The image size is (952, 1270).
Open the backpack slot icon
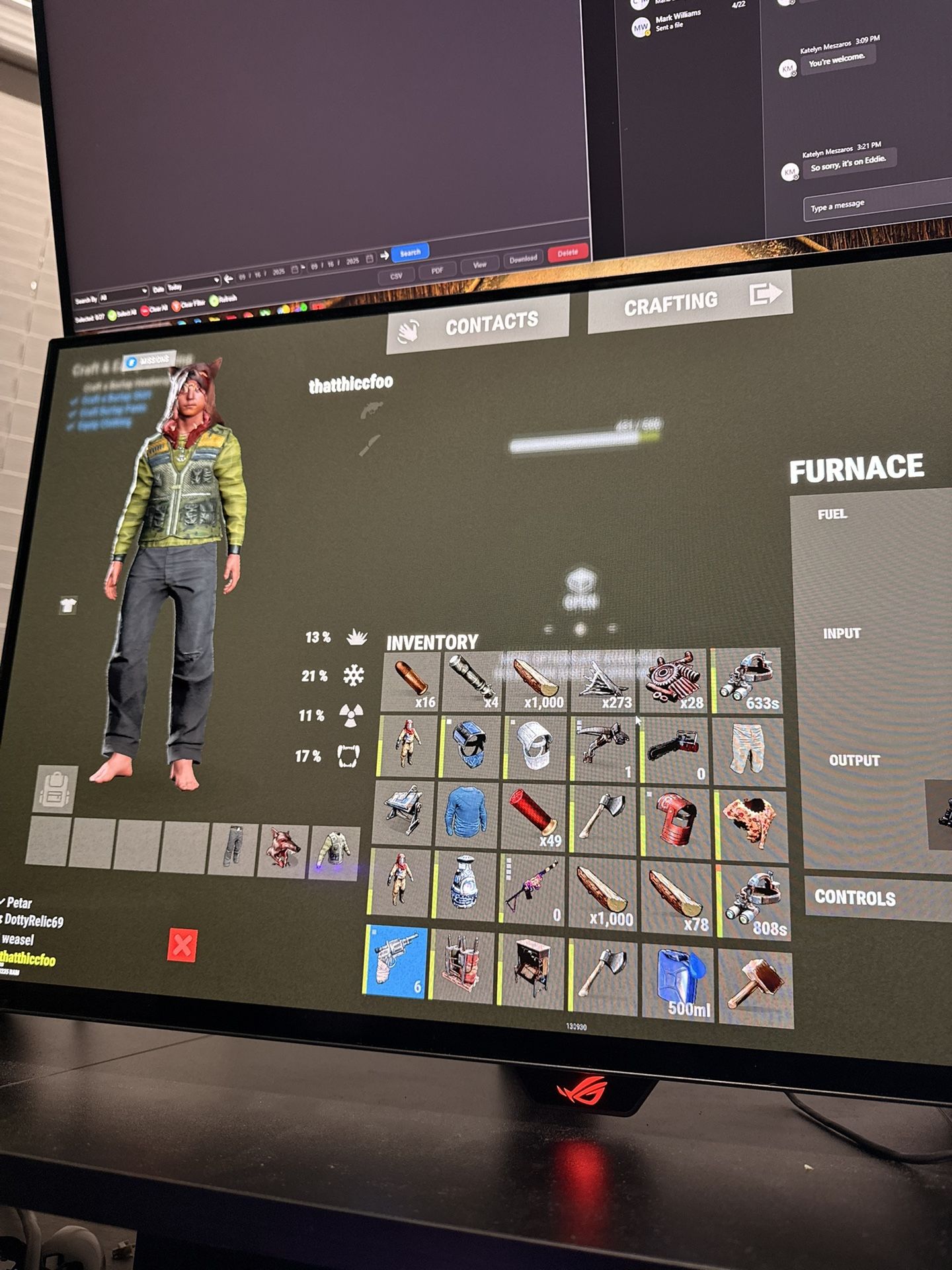coord(56,790)
